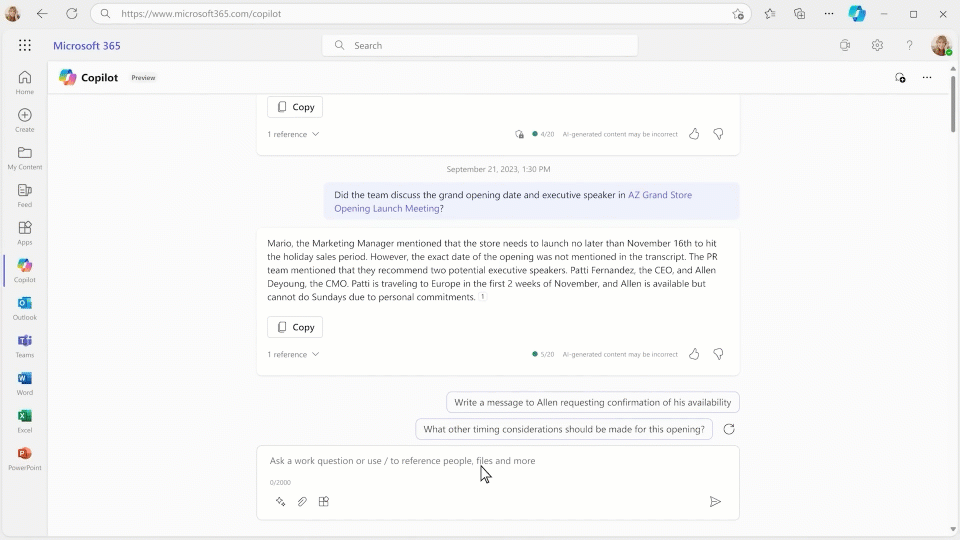Image resolution: width=960 pixels, height=540 pixels.
Task: Reload the browser page
Action: [x=72, y=13]
